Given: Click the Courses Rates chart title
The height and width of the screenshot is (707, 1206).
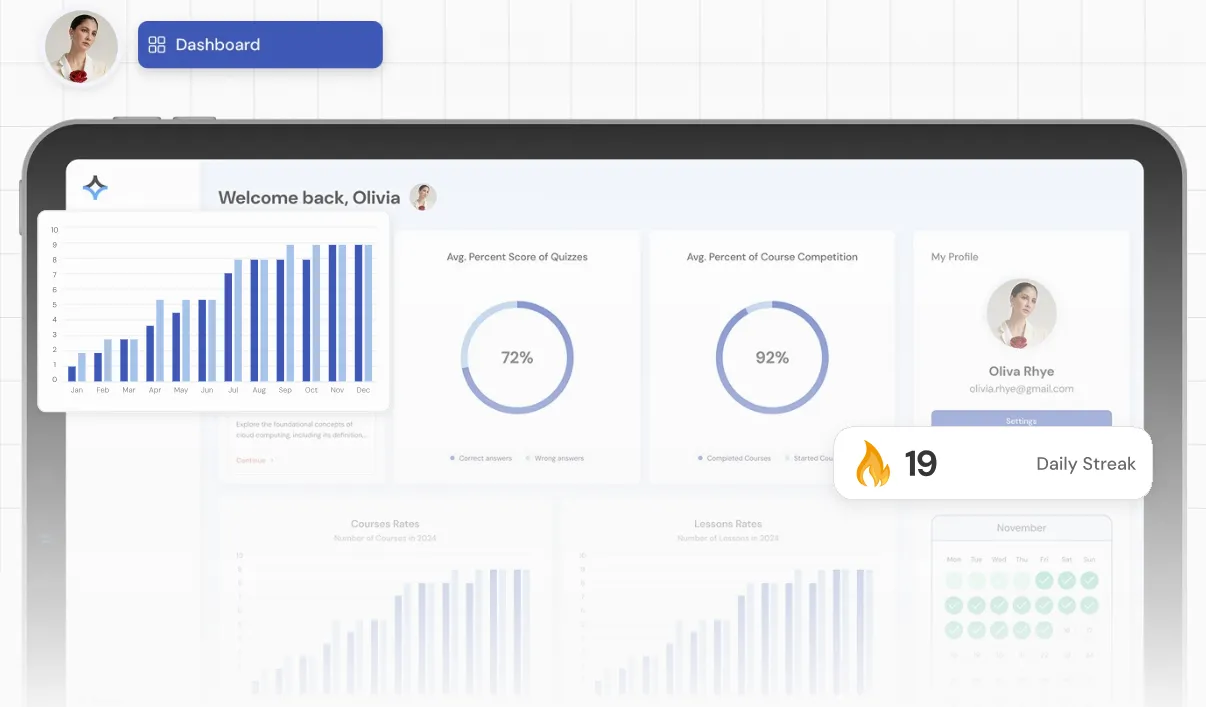Looking at the screenshot, I should pyautogui.click(x=385, y=524).
